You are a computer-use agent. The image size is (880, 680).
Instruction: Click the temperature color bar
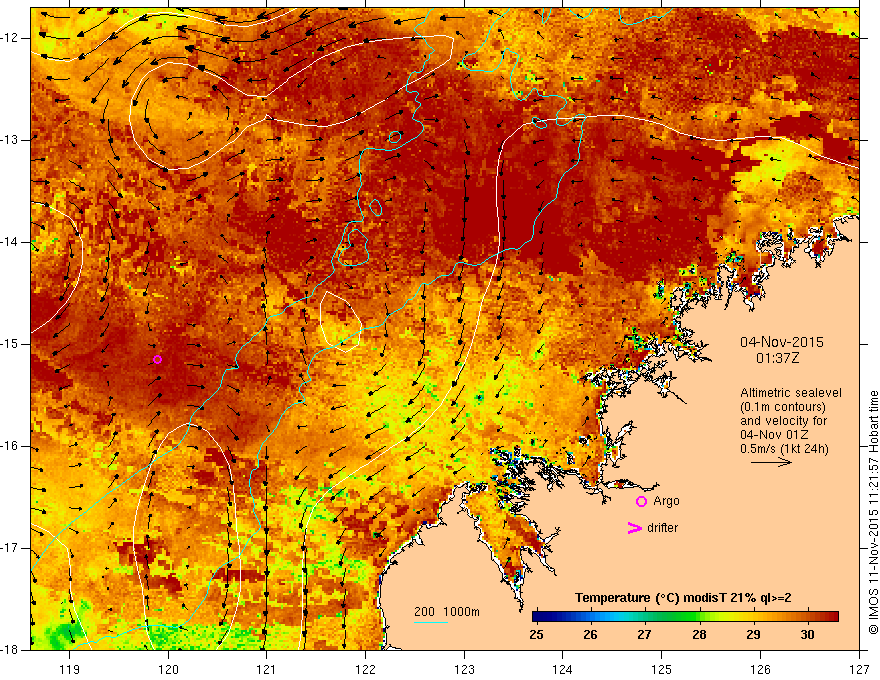click(685, 617)
